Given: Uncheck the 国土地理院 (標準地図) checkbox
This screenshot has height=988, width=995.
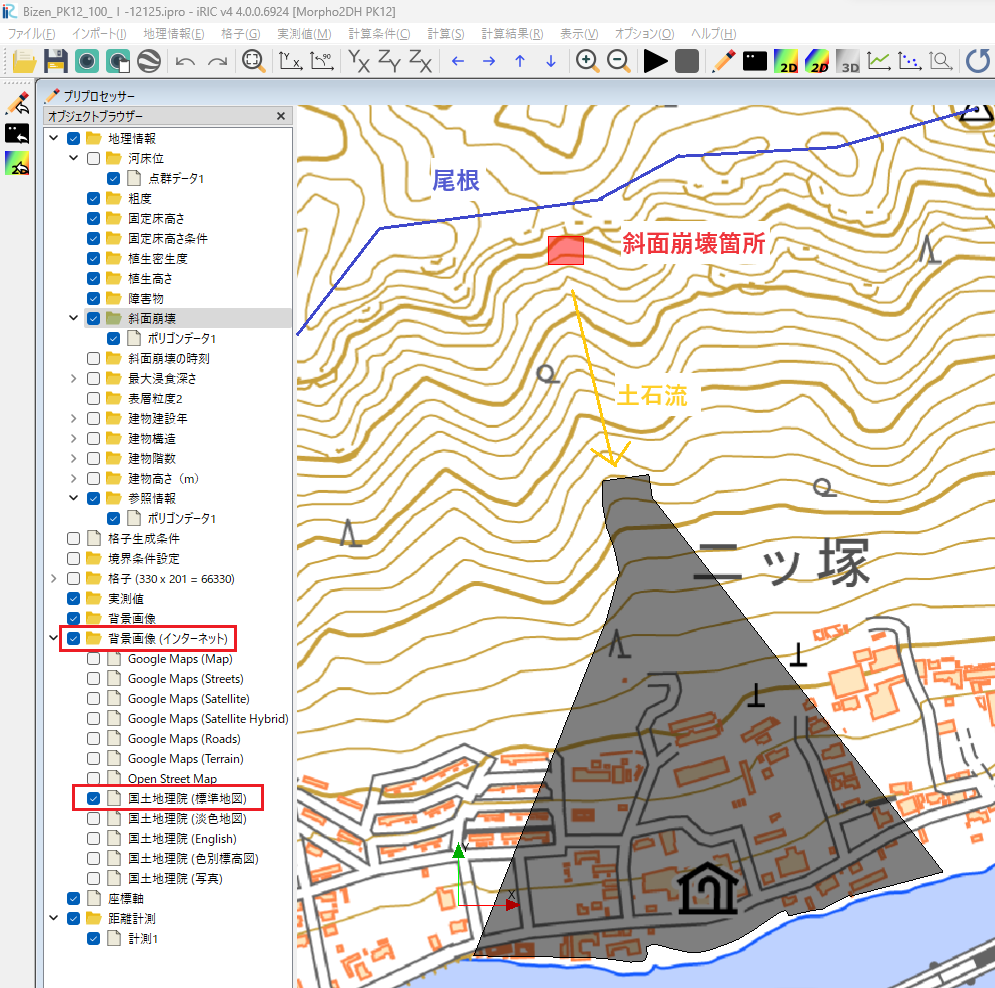Looking at the screenshot, I should (94, 798).
